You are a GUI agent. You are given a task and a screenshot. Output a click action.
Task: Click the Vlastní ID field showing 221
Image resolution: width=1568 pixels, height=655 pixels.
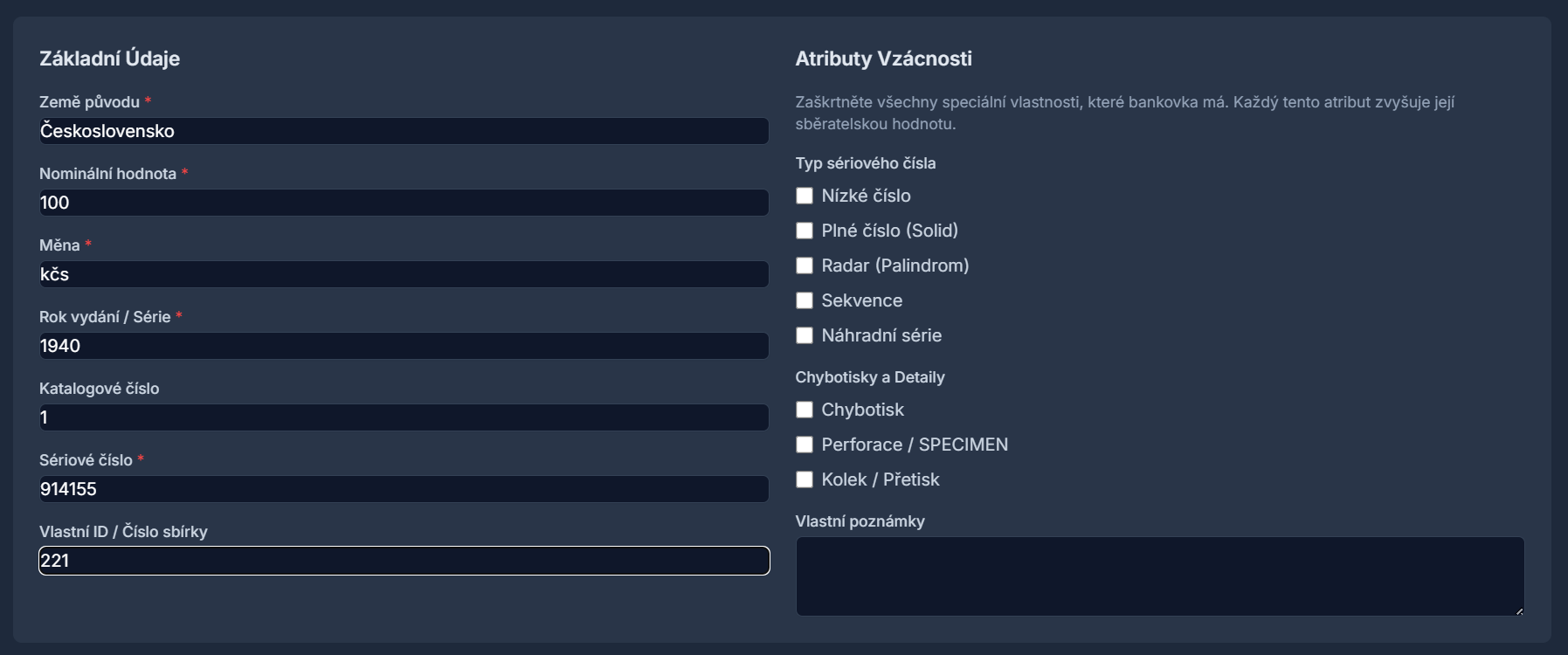402,561
